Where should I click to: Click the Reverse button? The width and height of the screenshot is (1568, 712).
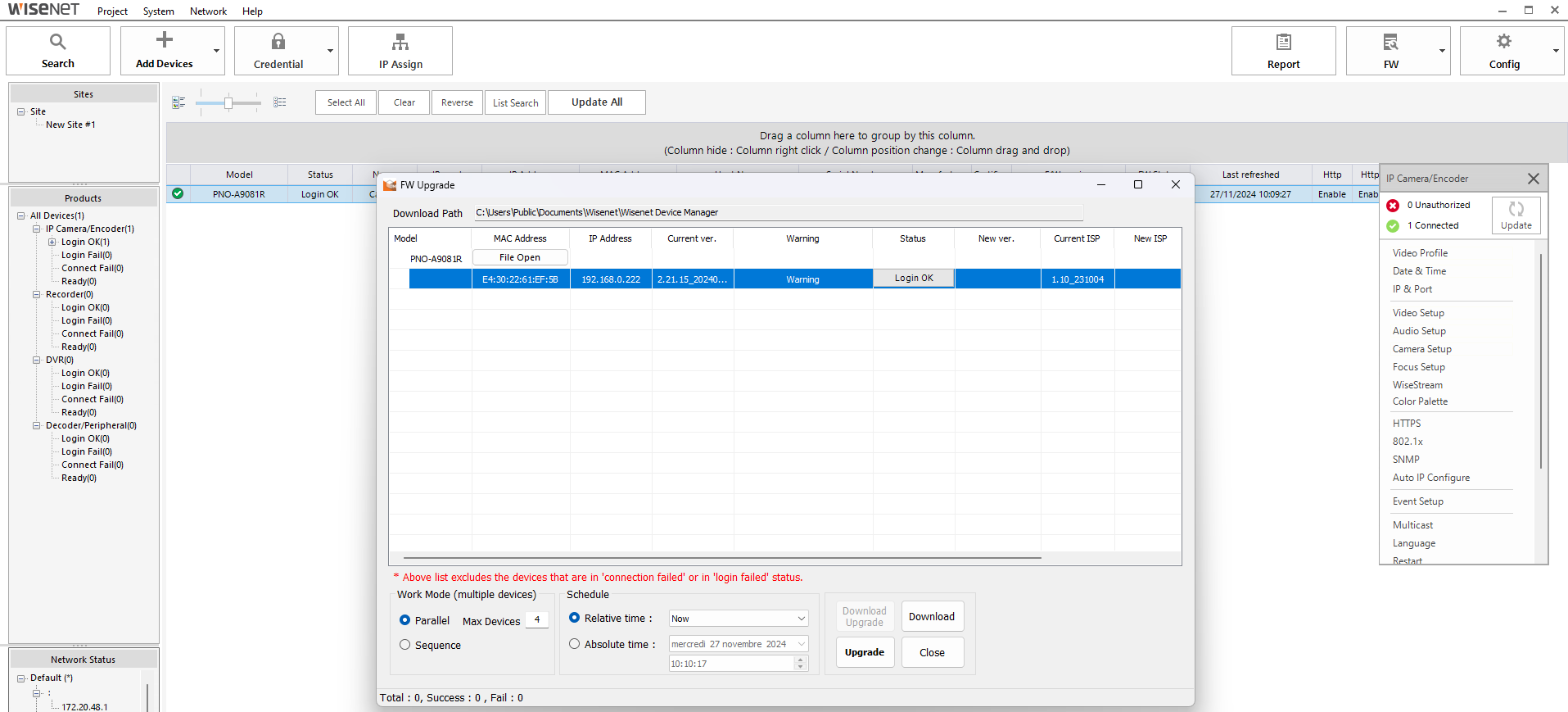pyautogui.click(x=457, y=102)
